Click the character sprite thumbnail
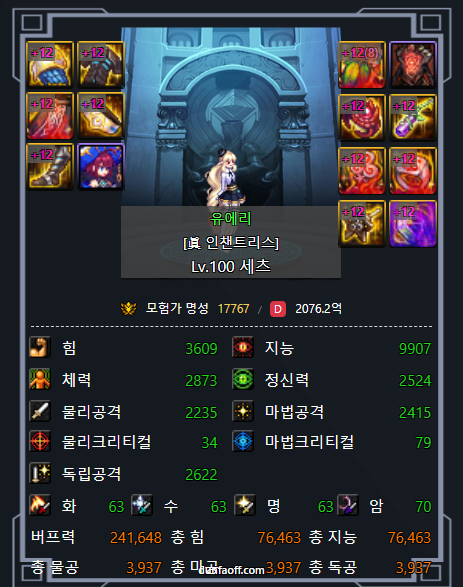 click(226, 178)
